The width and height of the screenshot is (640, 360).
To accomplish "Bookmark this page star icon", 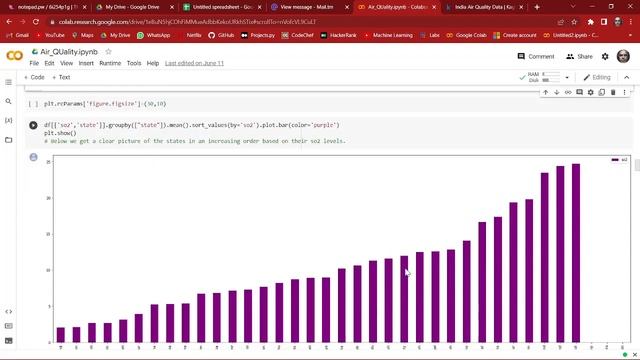I will pos(574,22).
